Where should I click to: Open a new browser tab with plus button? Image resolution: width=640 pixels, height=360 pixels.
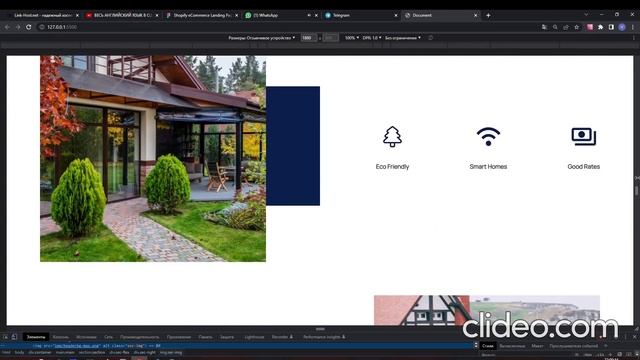coord(488,15)
